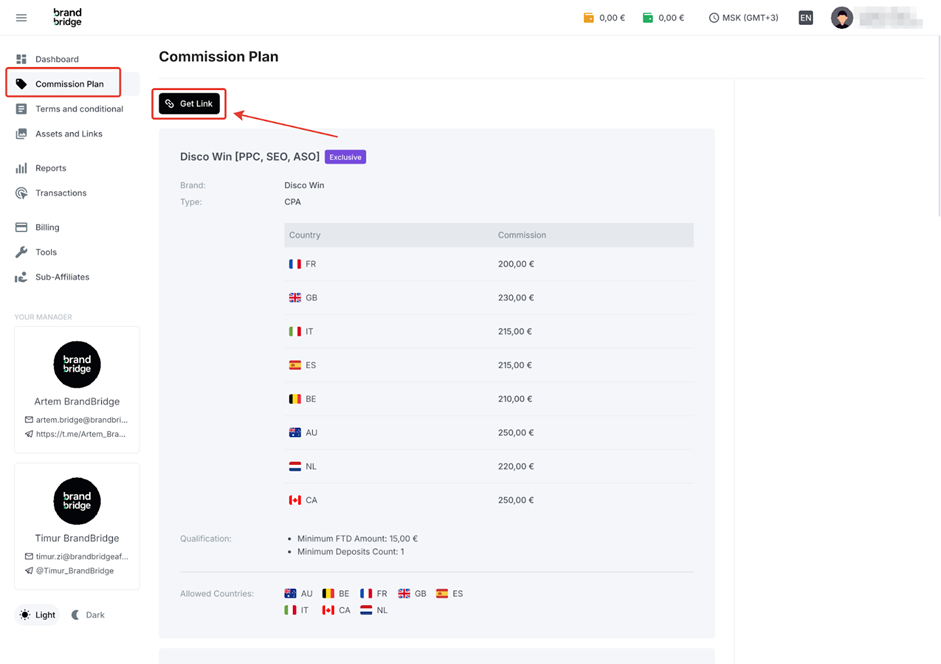941x664 pixels.
Task: Select the 210,00 € commission for BE
Action: click(x=515, y=399)
